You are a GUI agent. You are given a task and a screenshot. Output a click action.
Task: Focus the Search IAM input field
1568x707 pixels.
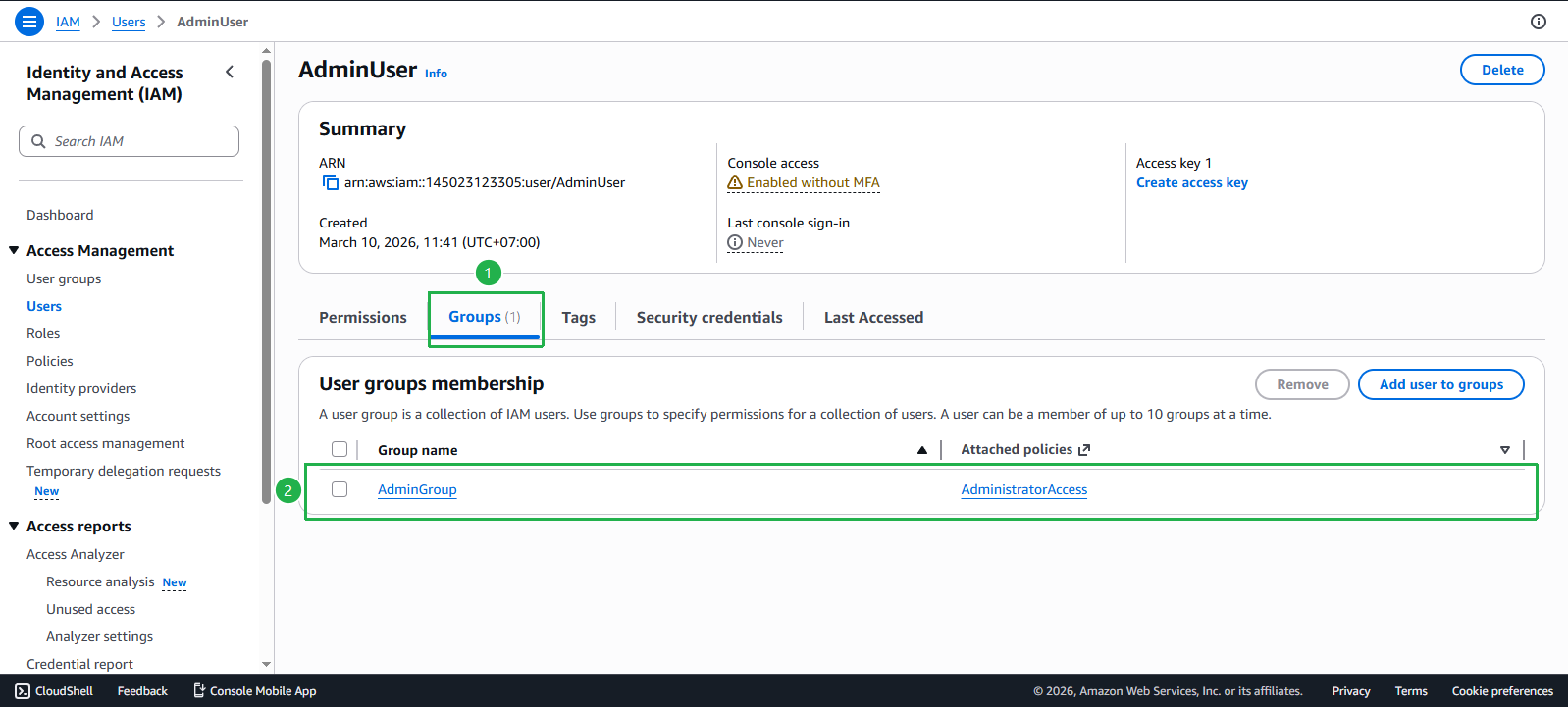tap(129, 141)
